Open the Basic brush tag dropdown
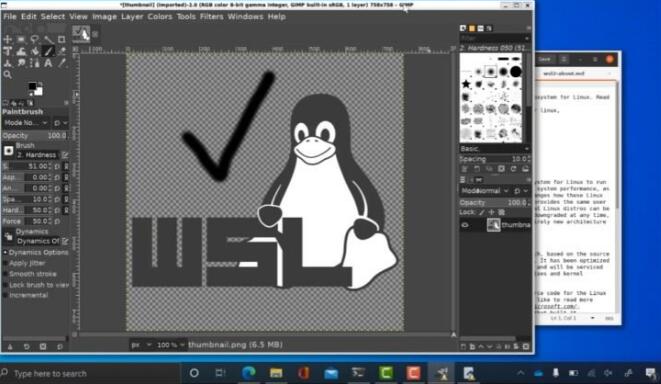Screen dimensions: 661x384 click(x=494, y=149)
